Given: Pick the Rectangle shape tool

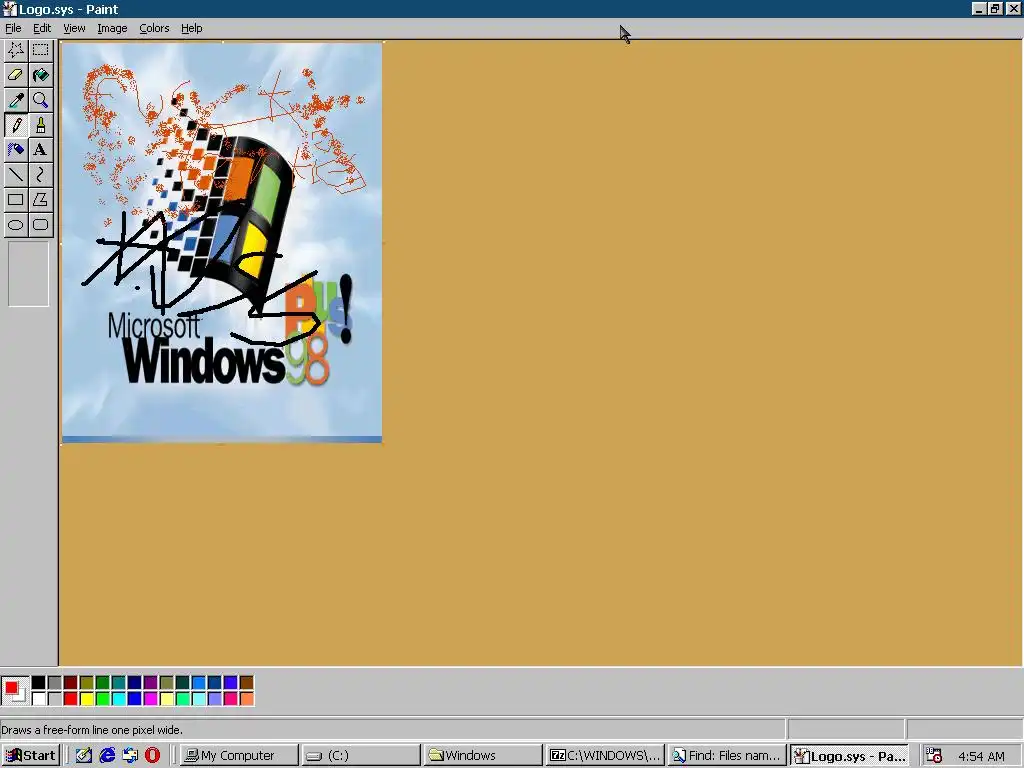Looking at the screenshot, I should point(16,200).
